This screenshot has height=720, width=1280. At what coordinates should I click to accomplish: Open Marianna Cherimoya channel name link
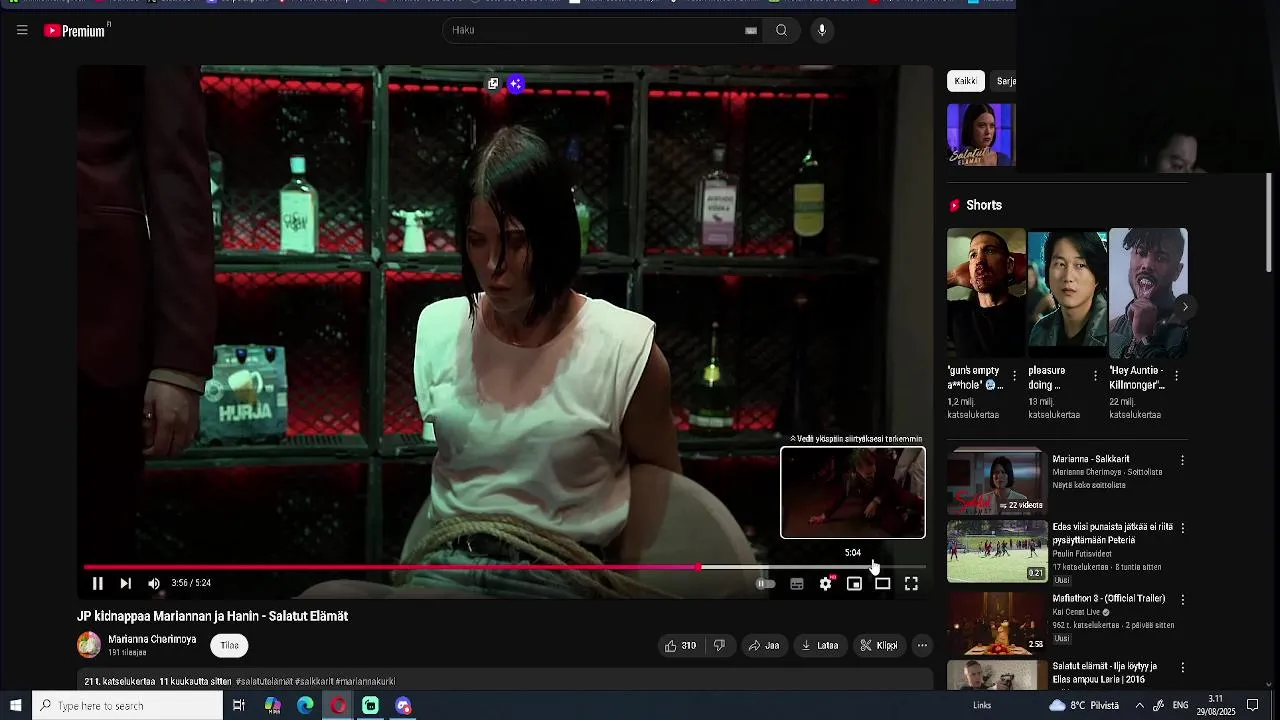tap(152, 639)
